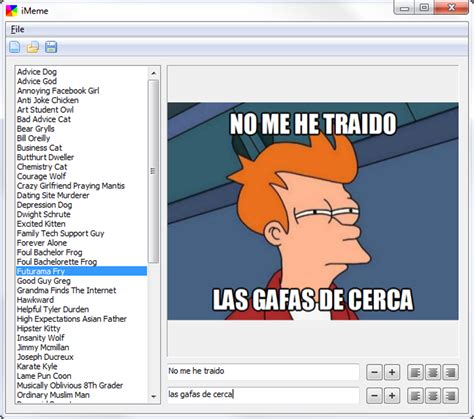This screenshot has width=474, height=419.
Task: Click the meme list scrollbar thumb
Action: coord(153,171)
